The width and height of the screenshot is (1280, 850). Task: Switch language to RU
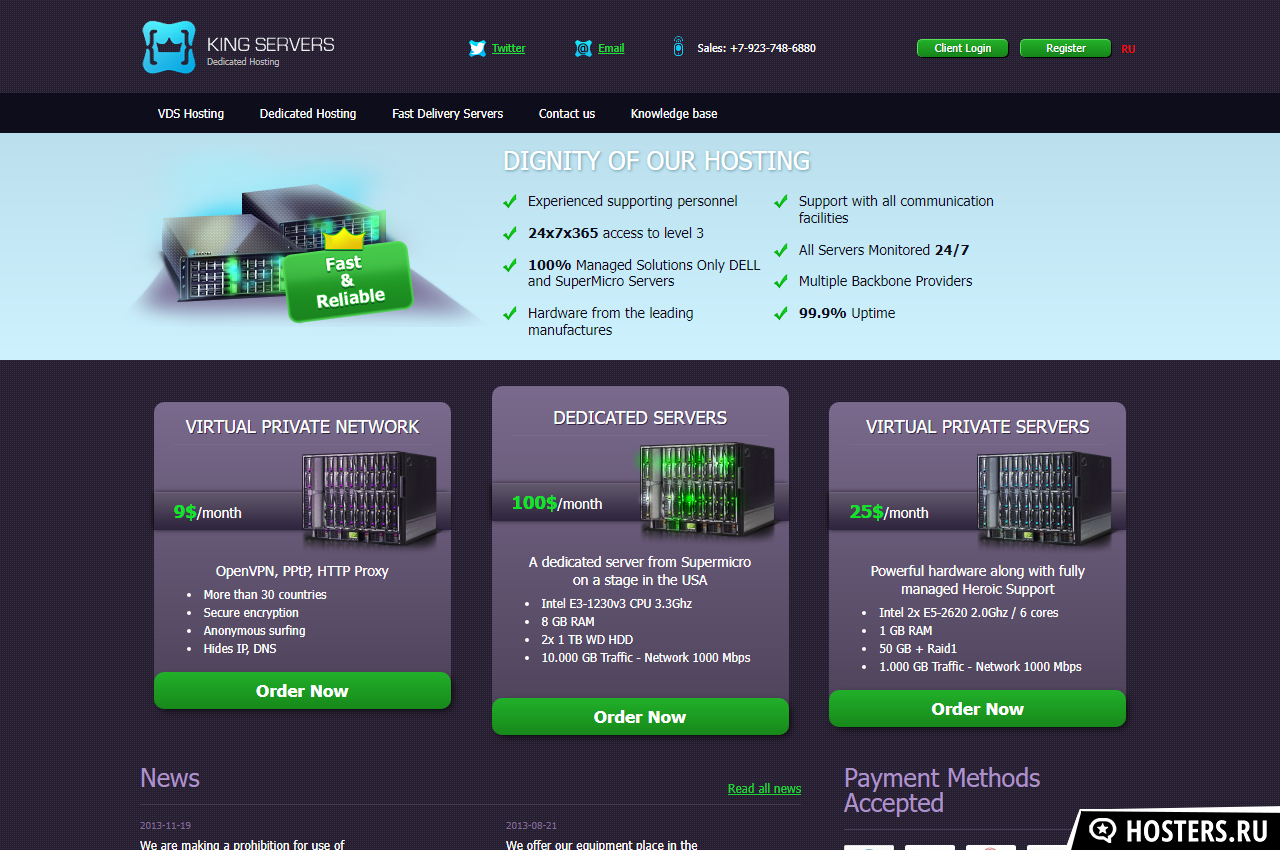pyautogui.click(x=1128, y=49)
